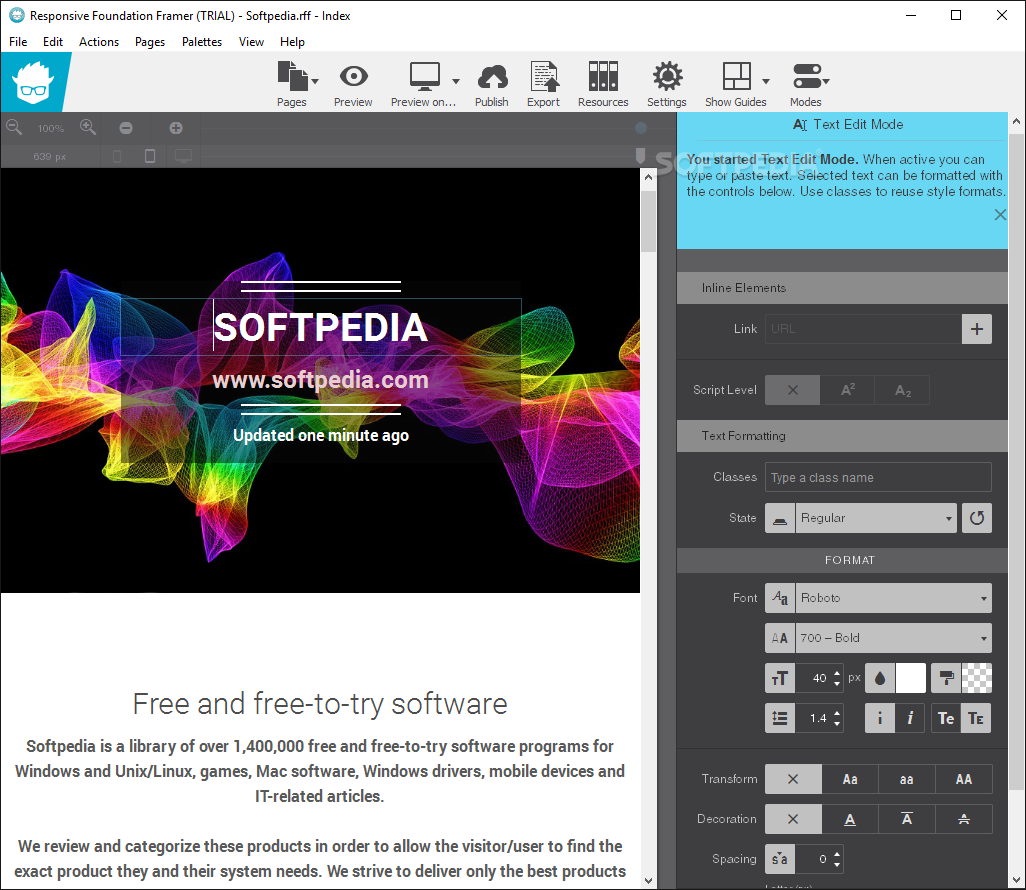Expand the Pages dropdown arrow
The height and width of the screenshot is (890, 1026).
(x=315, y=82)
